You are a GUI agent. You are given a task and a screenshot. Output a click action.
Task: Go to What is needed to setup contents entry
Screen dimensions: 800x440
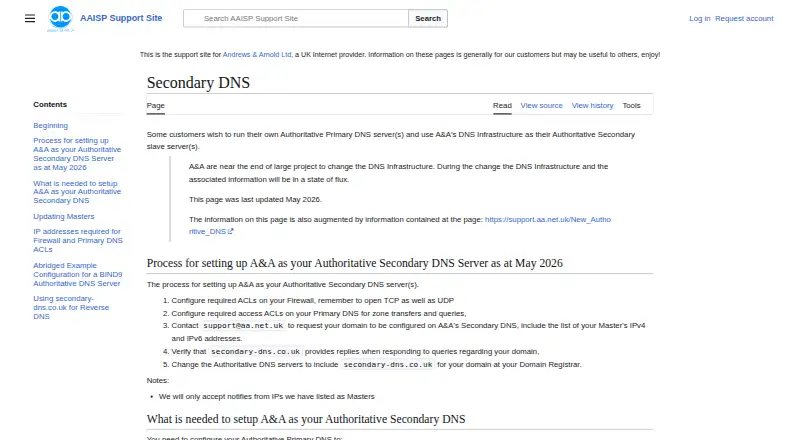77,192
